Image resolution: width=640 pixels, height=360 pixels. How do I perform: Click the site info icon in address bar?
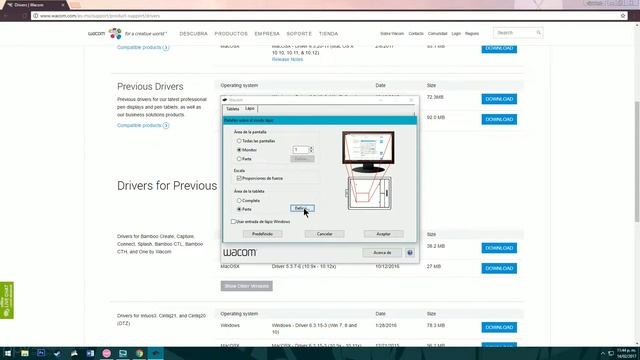coord(36,16)
